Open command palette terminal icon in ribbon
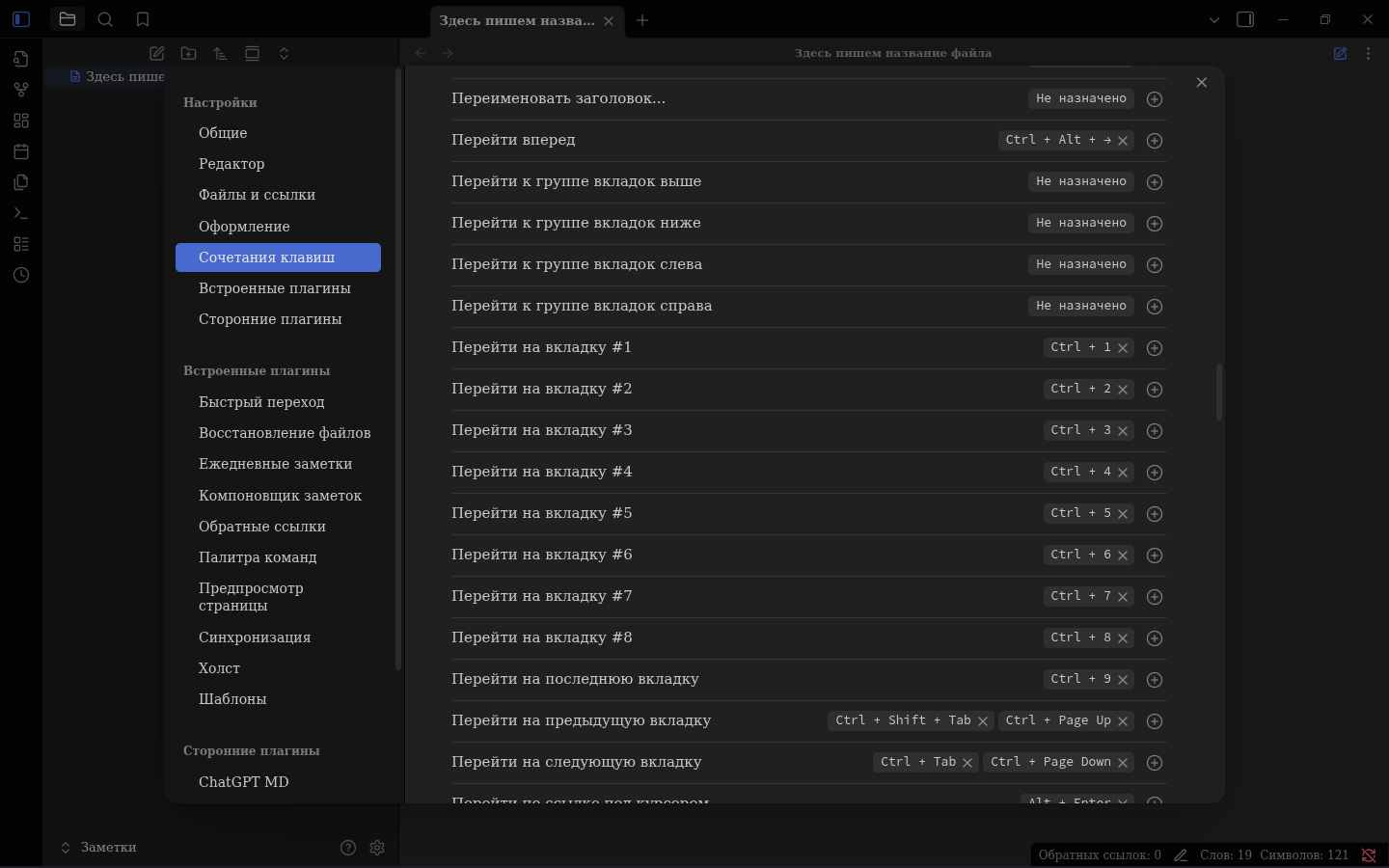This screenshot has width=1389, height=868. point(21,213)
